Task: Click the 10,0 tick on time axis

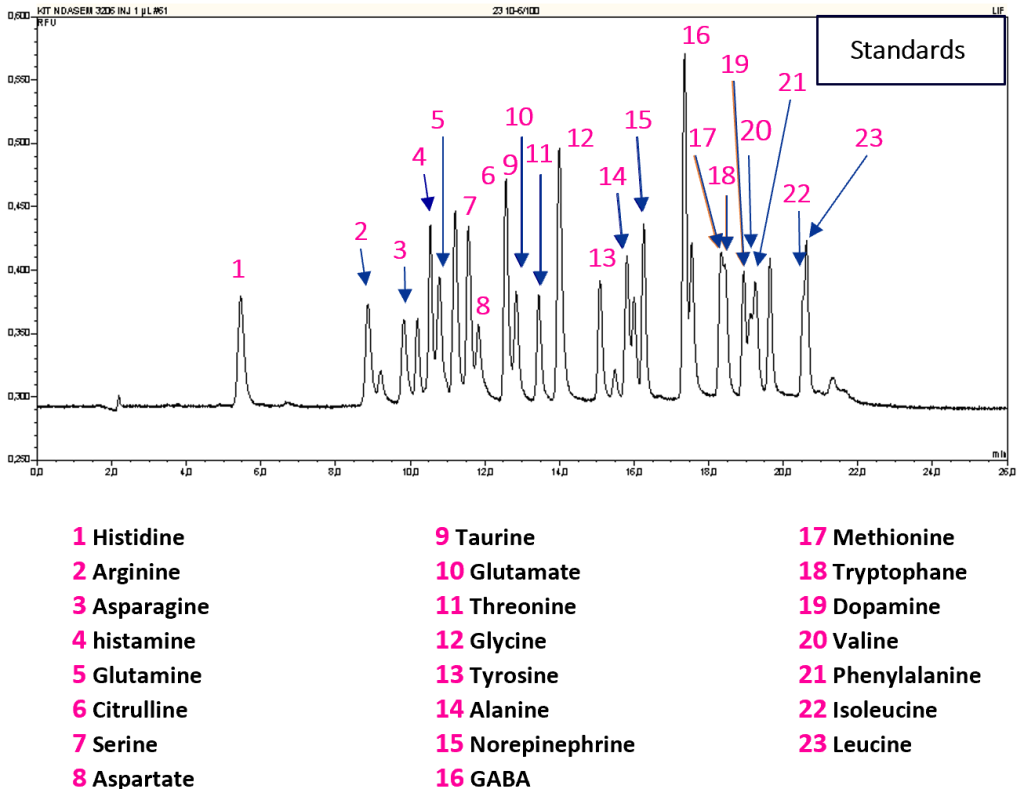Action: coord(410,472)
